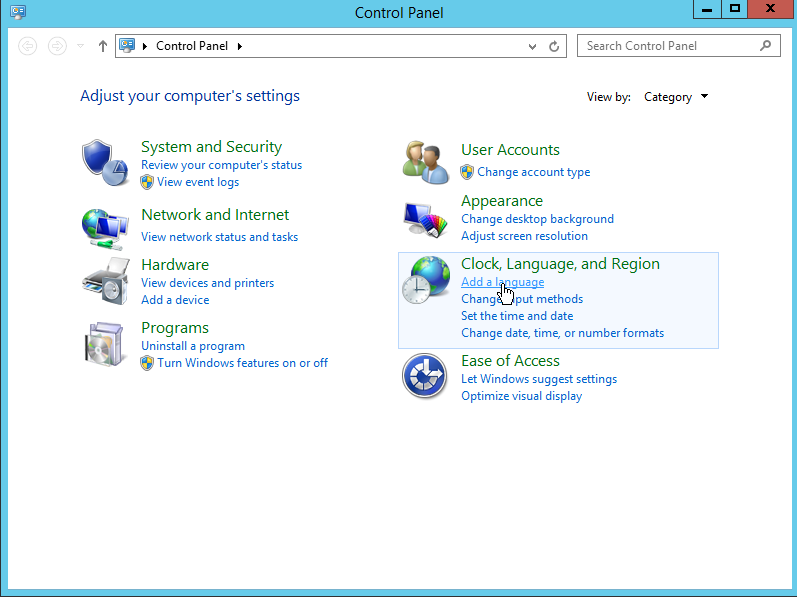Click the address bar Control Panel icon

click(127, 46)
